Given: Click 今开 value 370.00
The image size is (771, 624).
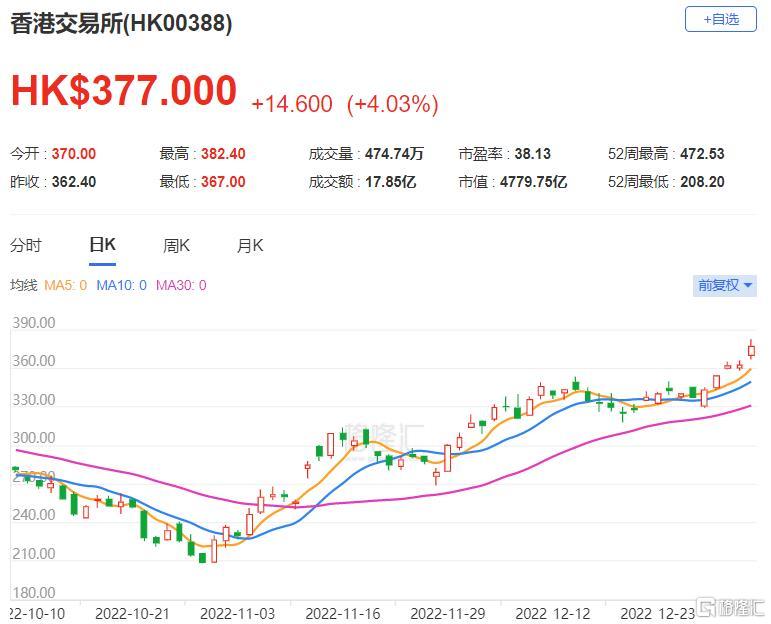Looking at the screenshot, I should (74, 154).
